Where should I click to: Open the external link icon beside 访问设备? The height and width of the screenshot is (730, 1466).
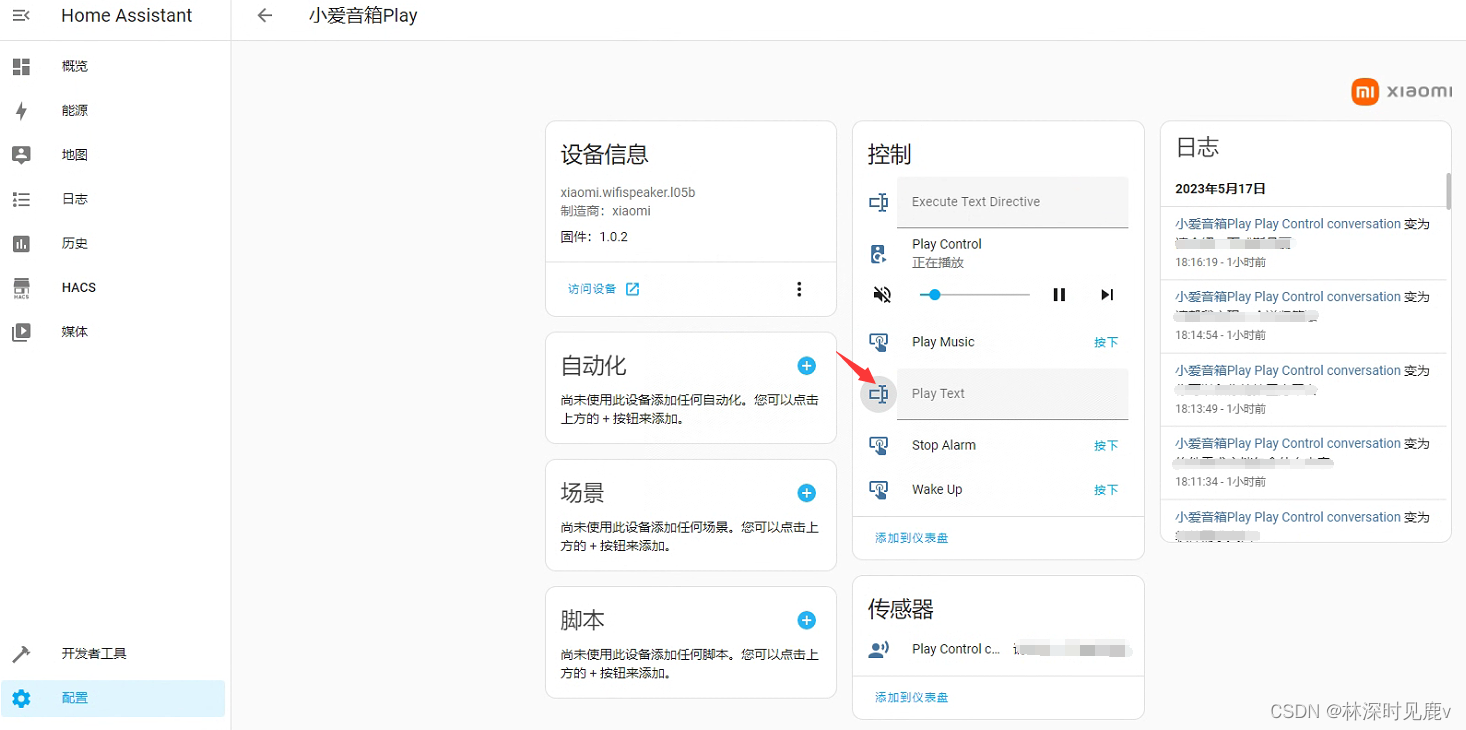[632, 289]
